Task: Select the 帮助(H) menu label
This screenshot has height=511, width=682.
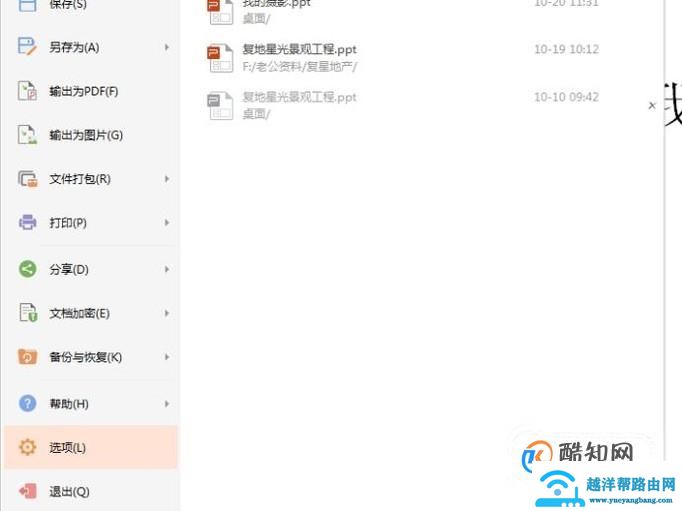Action: 69,404
